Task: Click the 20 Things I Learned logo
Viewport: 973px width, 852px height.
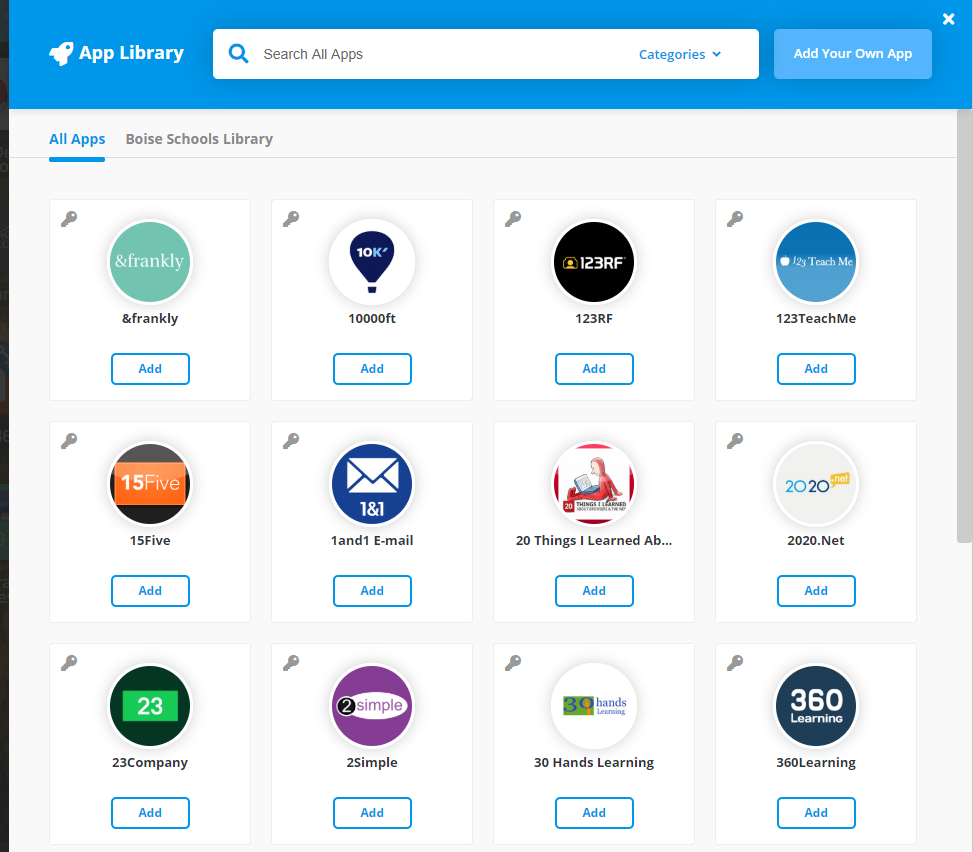Action: click(594, 484)
